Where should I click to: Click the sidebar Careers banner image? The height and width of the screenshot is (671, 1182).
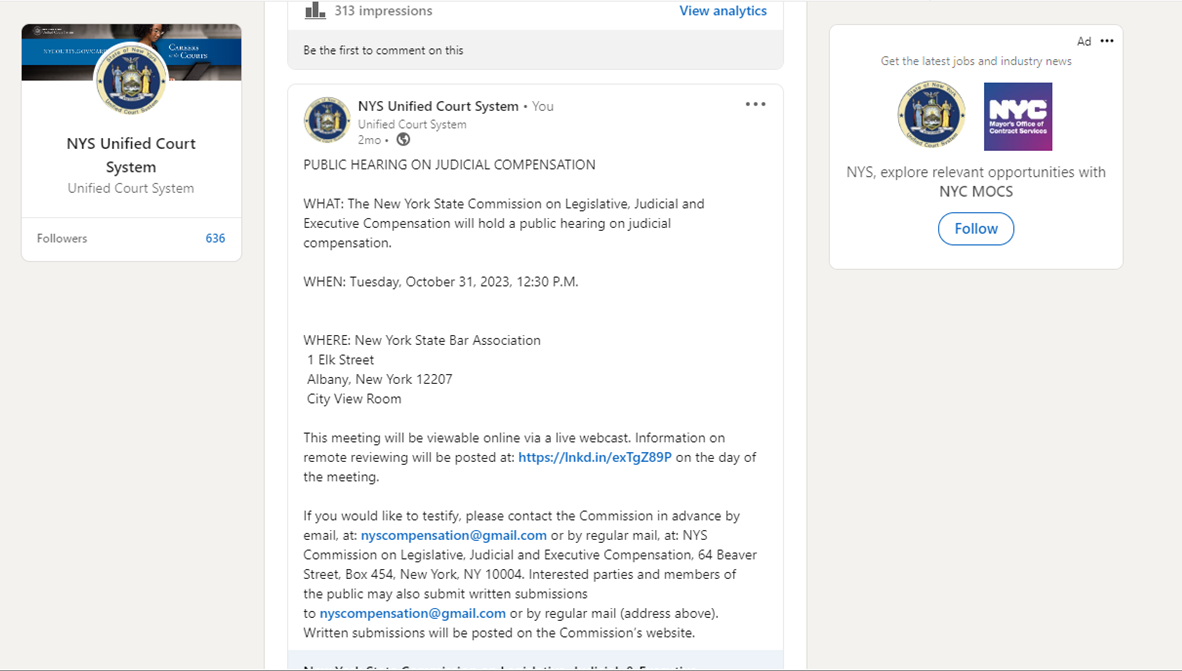tap(131, 52)
